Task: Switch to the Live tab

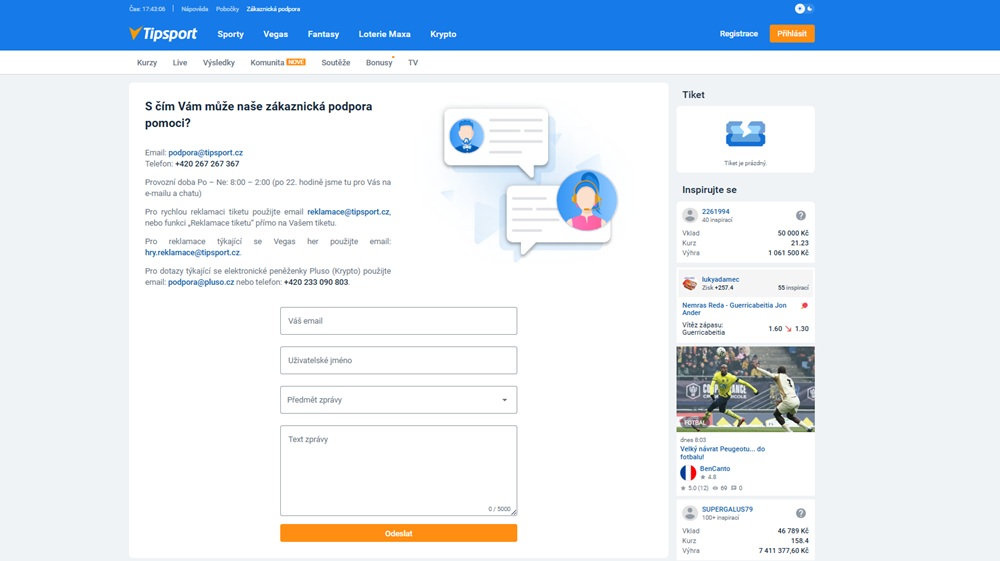Action: click(180, 63)
